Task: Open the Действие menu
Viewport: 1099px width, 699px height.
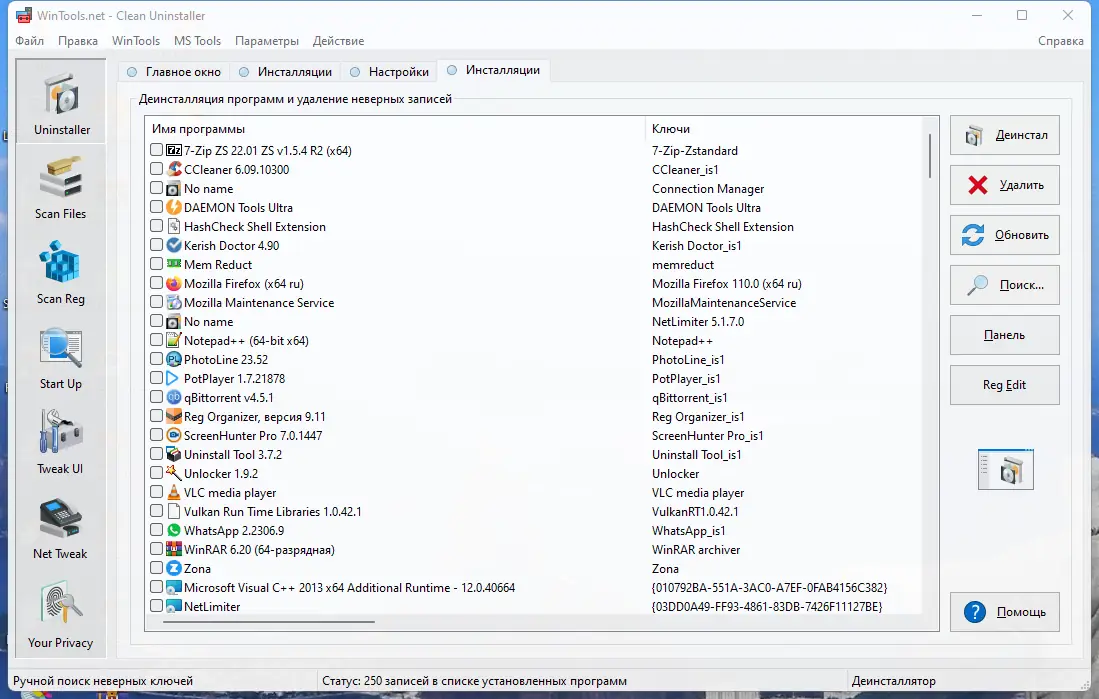Action: click(x=339, y=41)
